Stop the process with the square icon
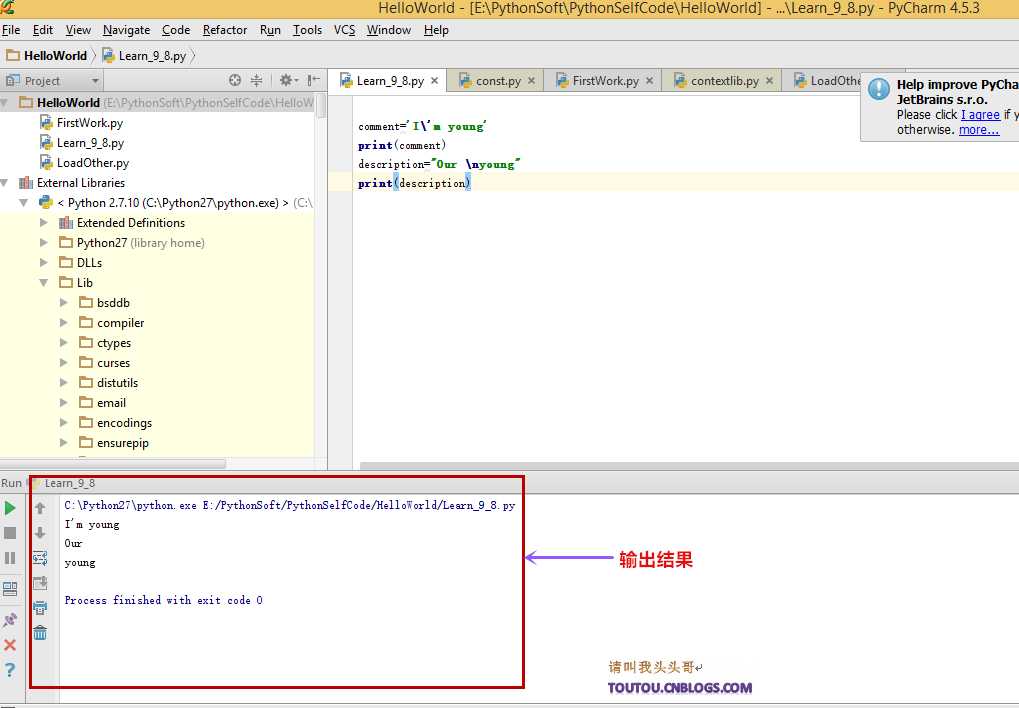1019x708 pixels. [x=10, y=533]
